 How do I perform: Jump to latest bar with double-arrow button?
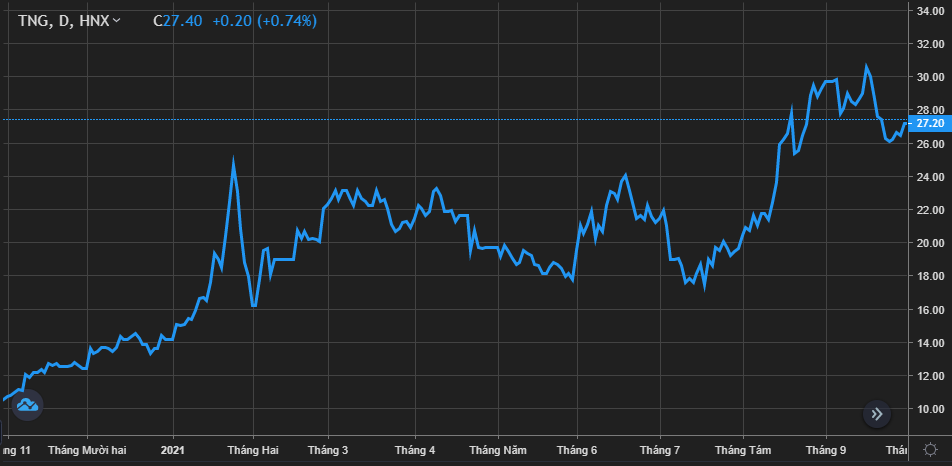877,414
